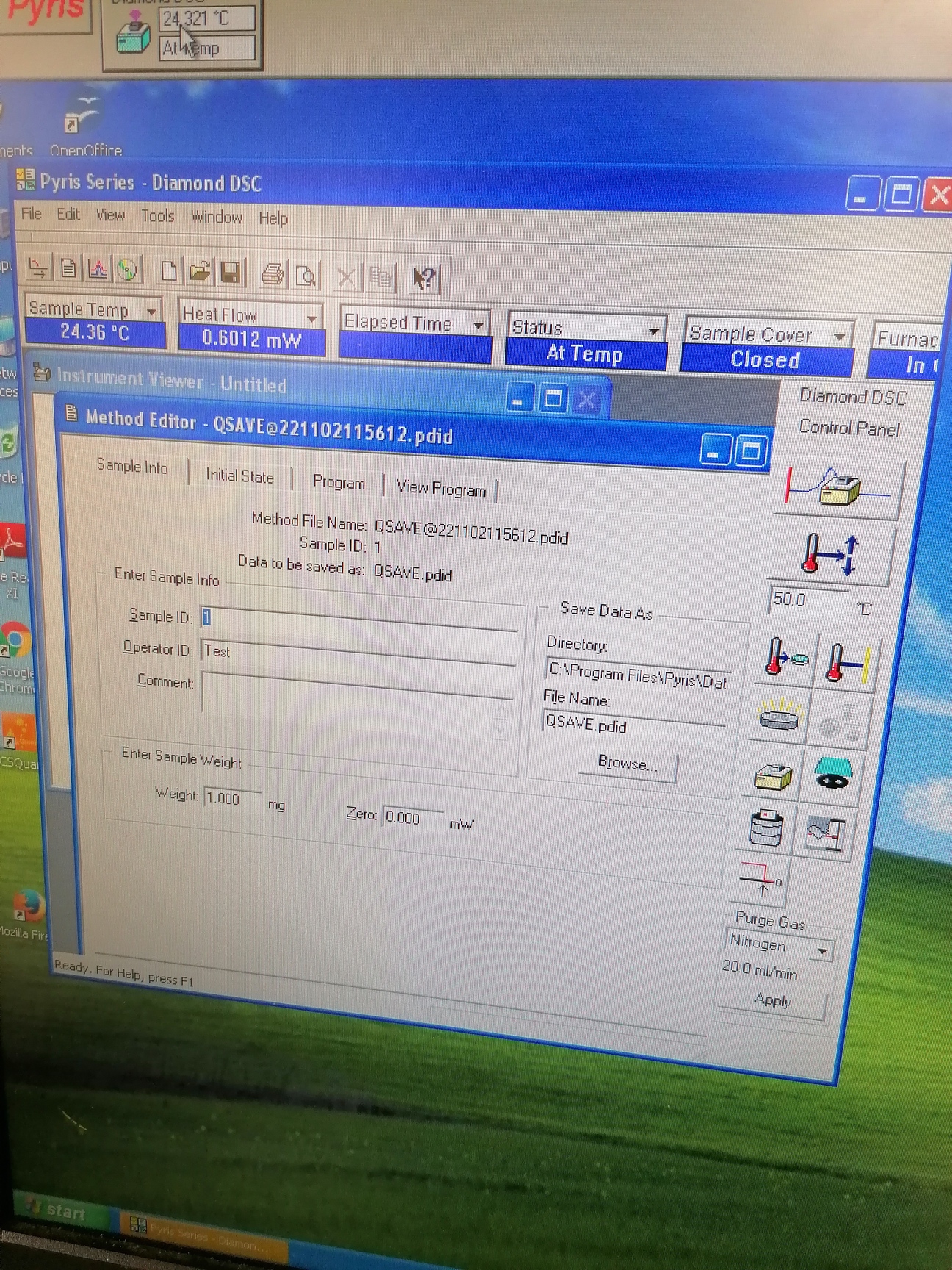Click the 20.0 ml/min purge flow text
The width and height of the screenshot is (952, 1270).
(760, 970)
